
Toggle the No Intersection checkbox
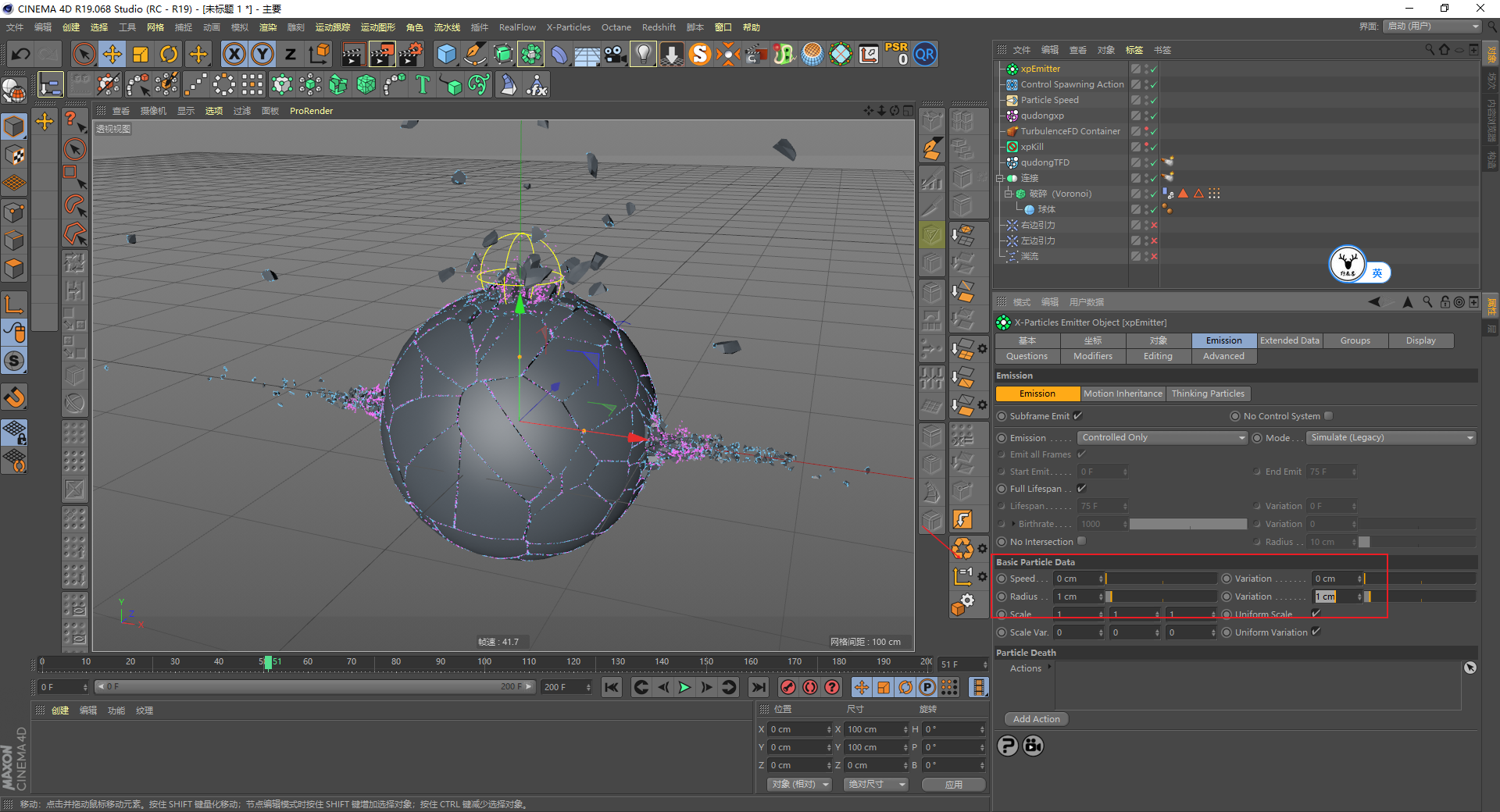point(1082,541)
